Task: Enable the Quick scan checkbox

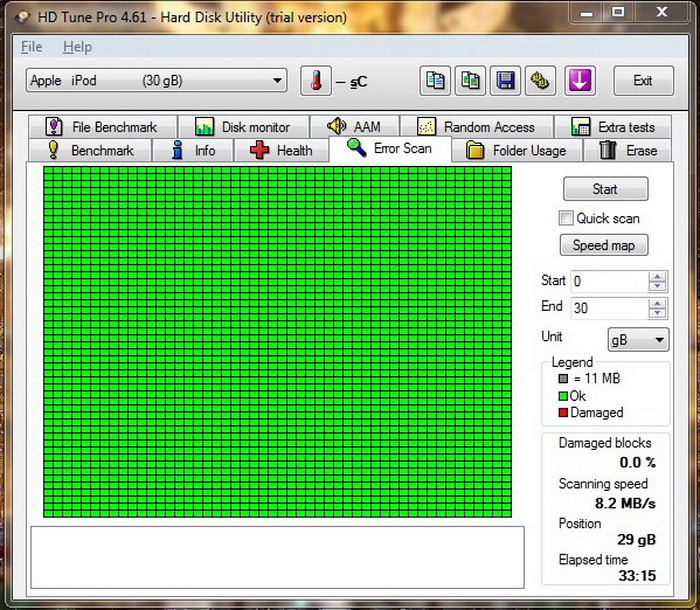Action: tap(567, 218)
